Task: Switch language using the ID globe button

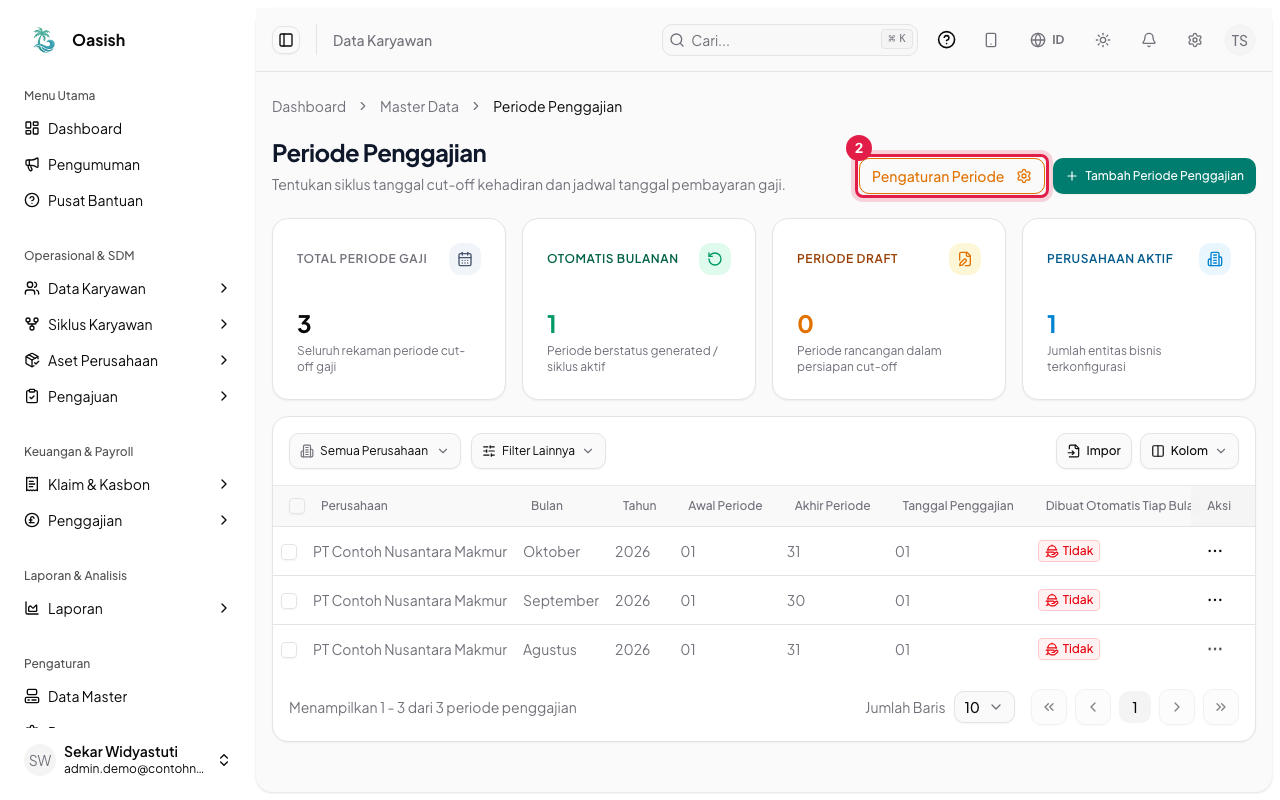Action: pos(1047,40)
